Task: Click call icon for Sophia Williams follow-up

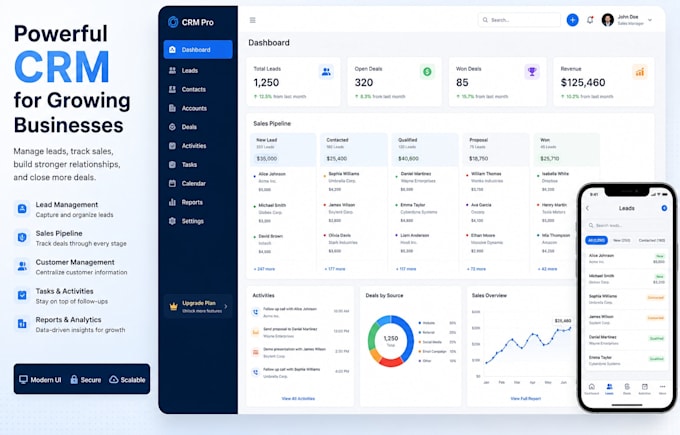Action: click(255, 372)
